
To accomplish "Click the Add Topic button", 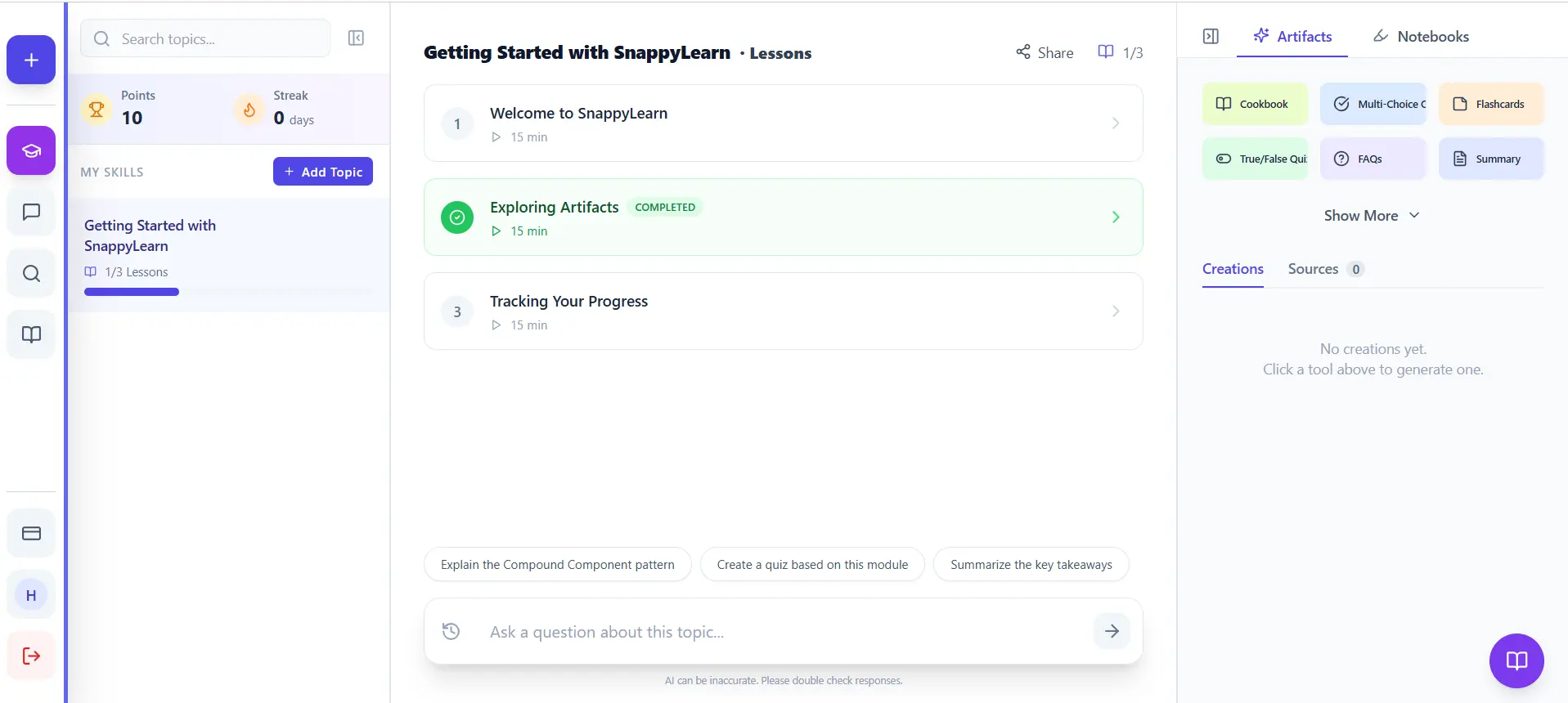I will pos(323,172).
